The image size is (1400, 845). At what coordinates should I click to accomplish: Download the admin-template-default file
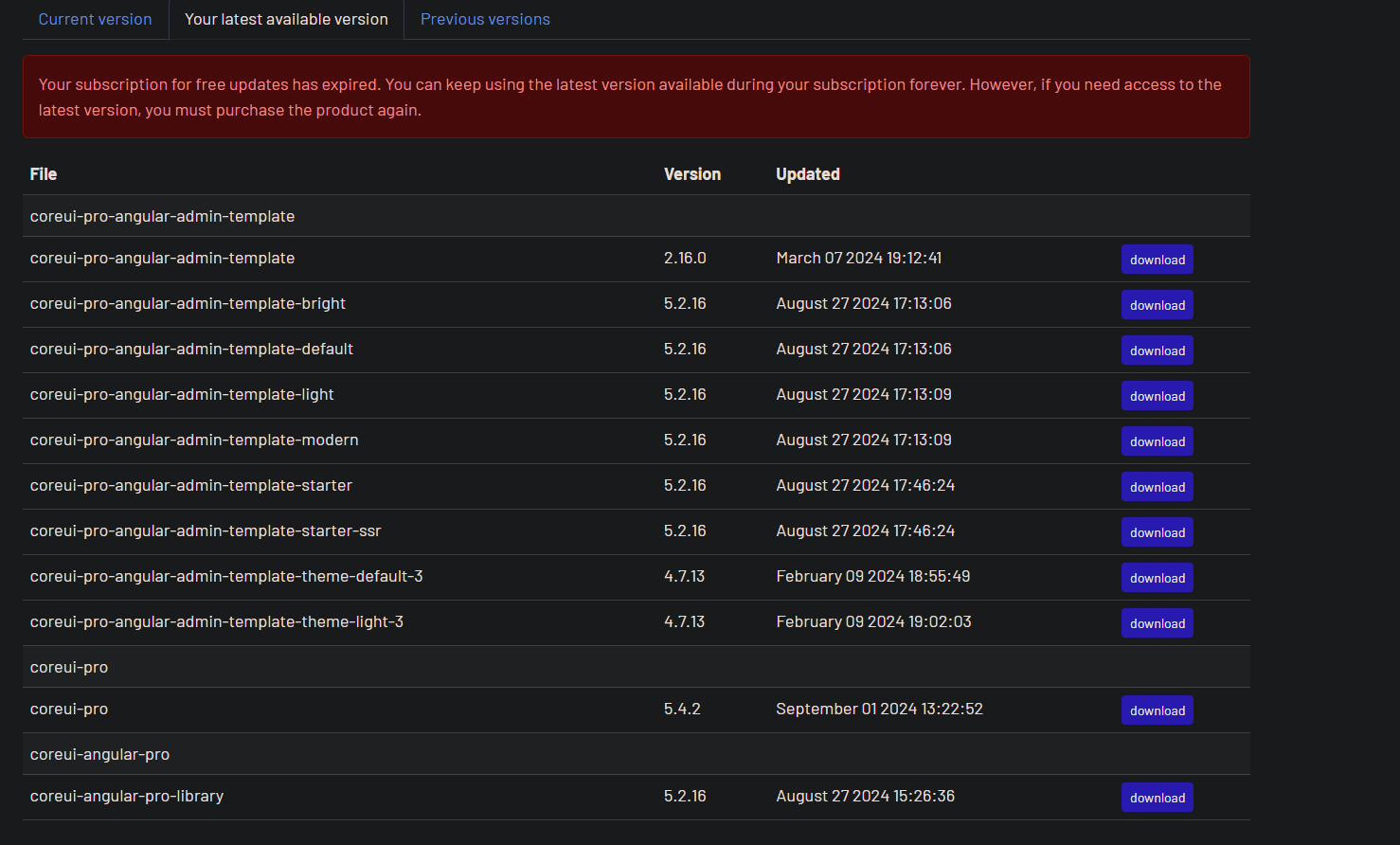1157,351
